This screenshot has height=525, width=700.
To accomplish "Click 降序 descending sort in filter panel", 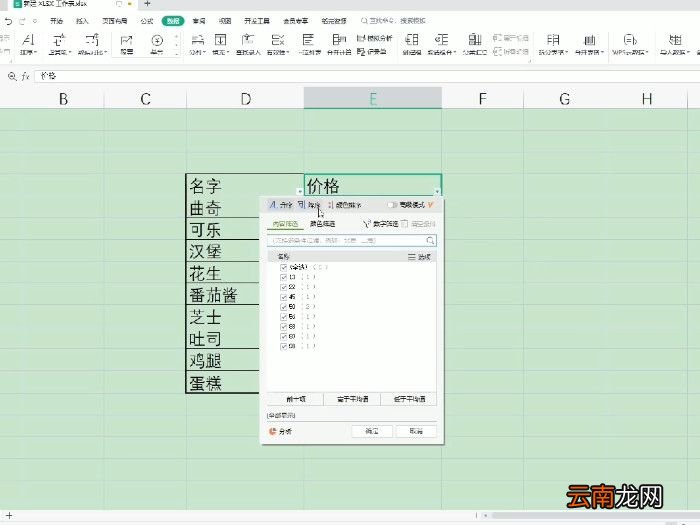I will click(x=309, y=205).
